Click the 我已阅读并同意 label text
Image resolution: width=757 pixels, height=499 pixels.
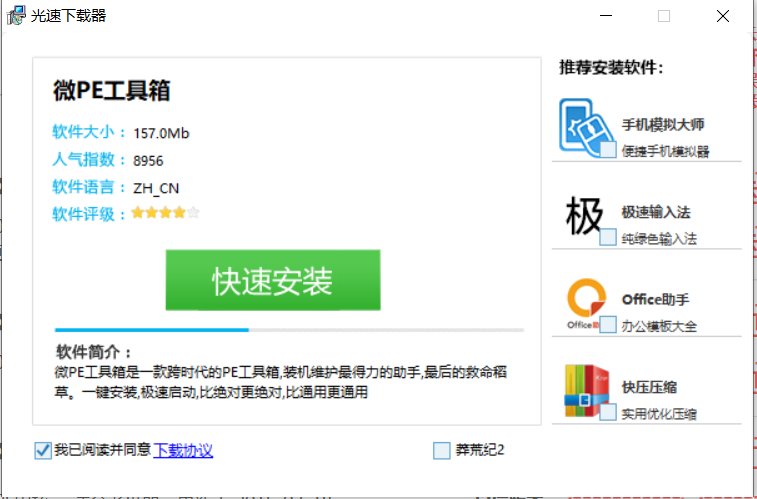(103, 450)
